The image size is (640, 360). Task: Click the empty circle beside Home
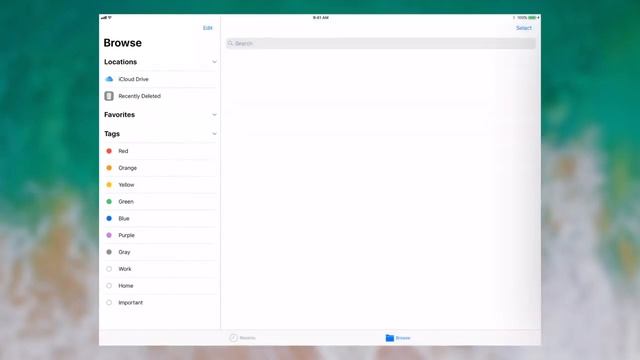tap(109, 286)
